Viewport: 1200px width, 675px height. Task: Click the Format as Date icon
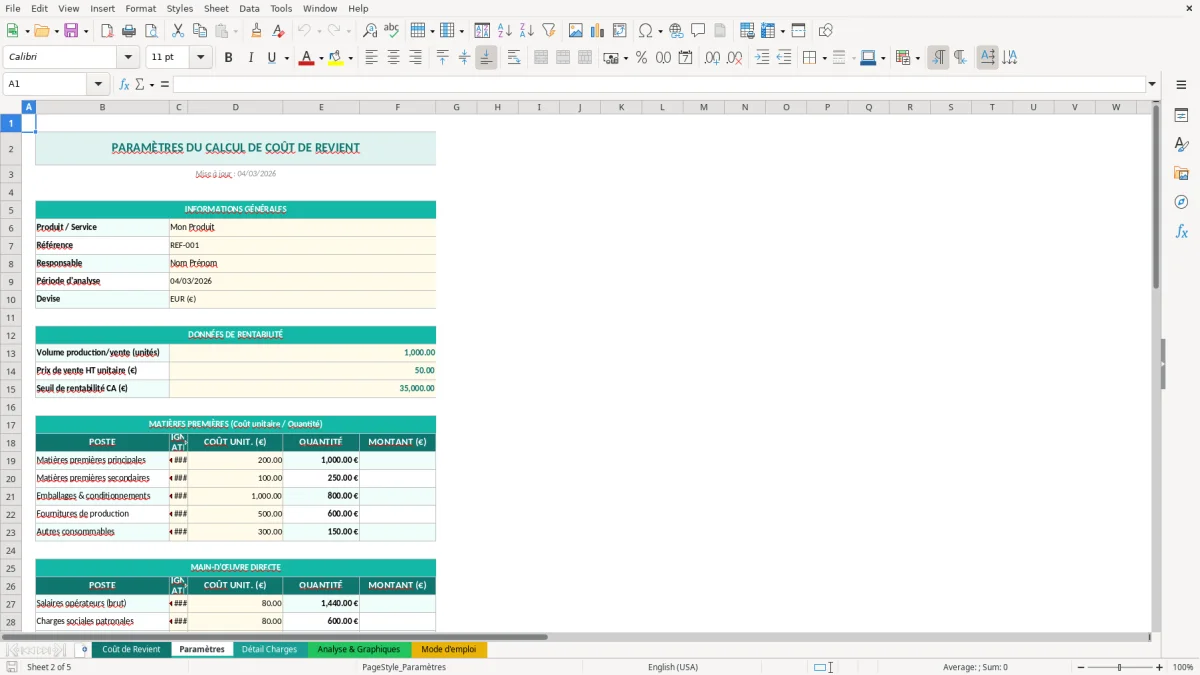coord(685,58)
